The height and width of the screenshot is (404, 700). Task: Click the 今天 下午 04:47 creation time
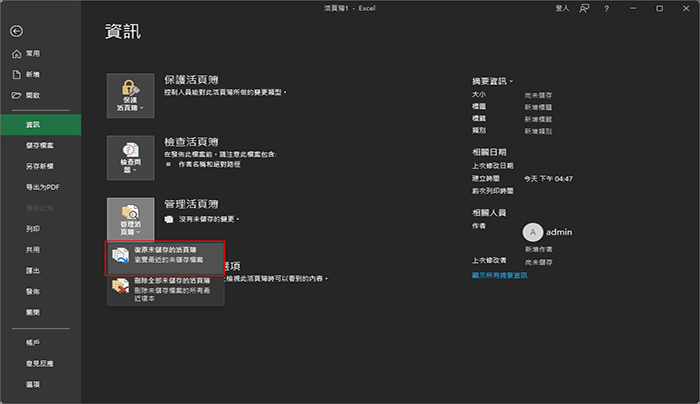coord(548,179)
